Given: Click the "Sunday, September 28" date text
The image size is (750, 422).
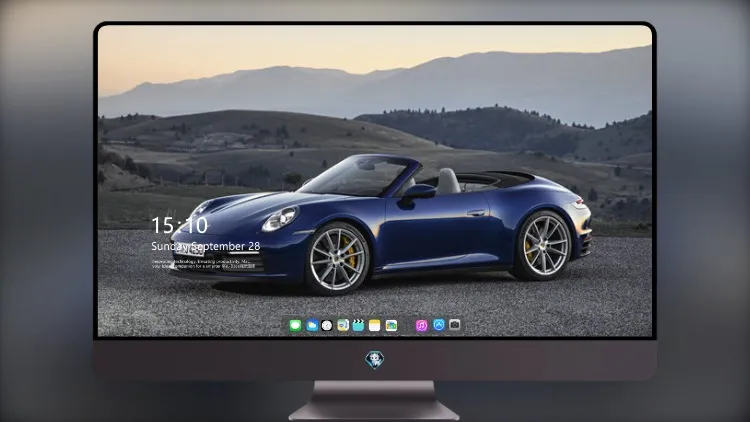Looking at the screenshot, I should (x=206, y=246).
